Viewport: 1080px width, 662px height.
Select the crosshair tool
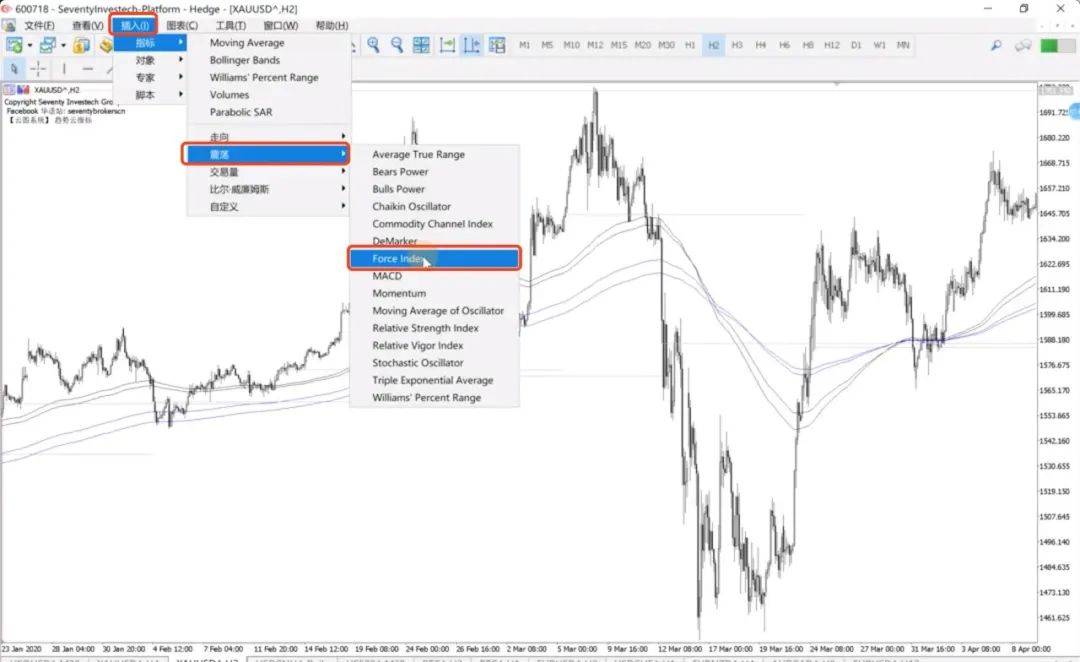coord(38,68)
